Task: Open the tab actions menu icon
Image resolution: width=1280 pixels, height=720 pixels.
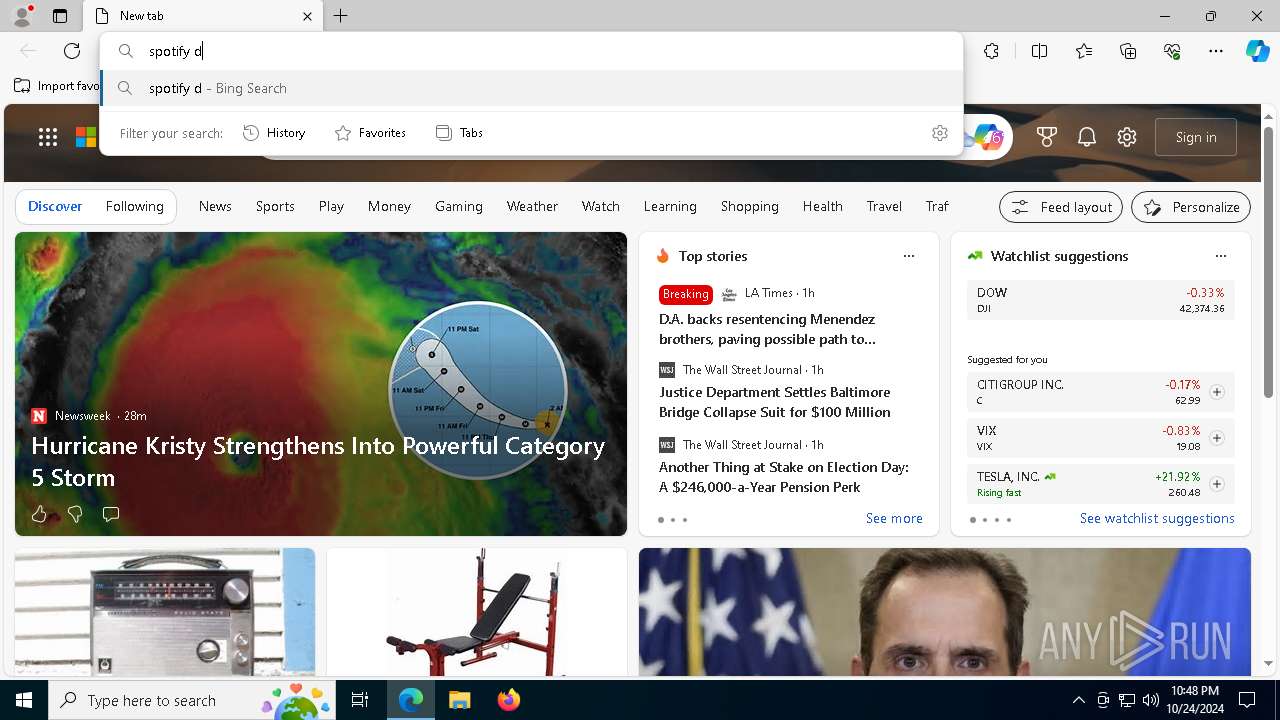Action: [x=60, y=16]
